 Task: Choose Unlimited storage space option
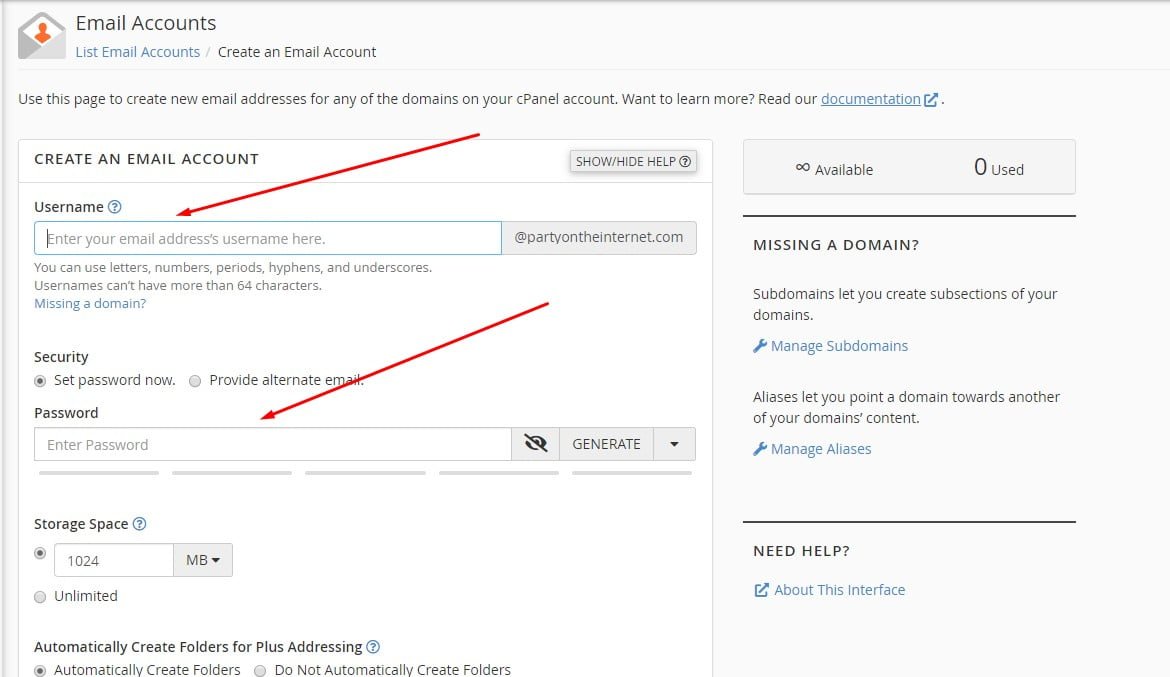point(40,596)
